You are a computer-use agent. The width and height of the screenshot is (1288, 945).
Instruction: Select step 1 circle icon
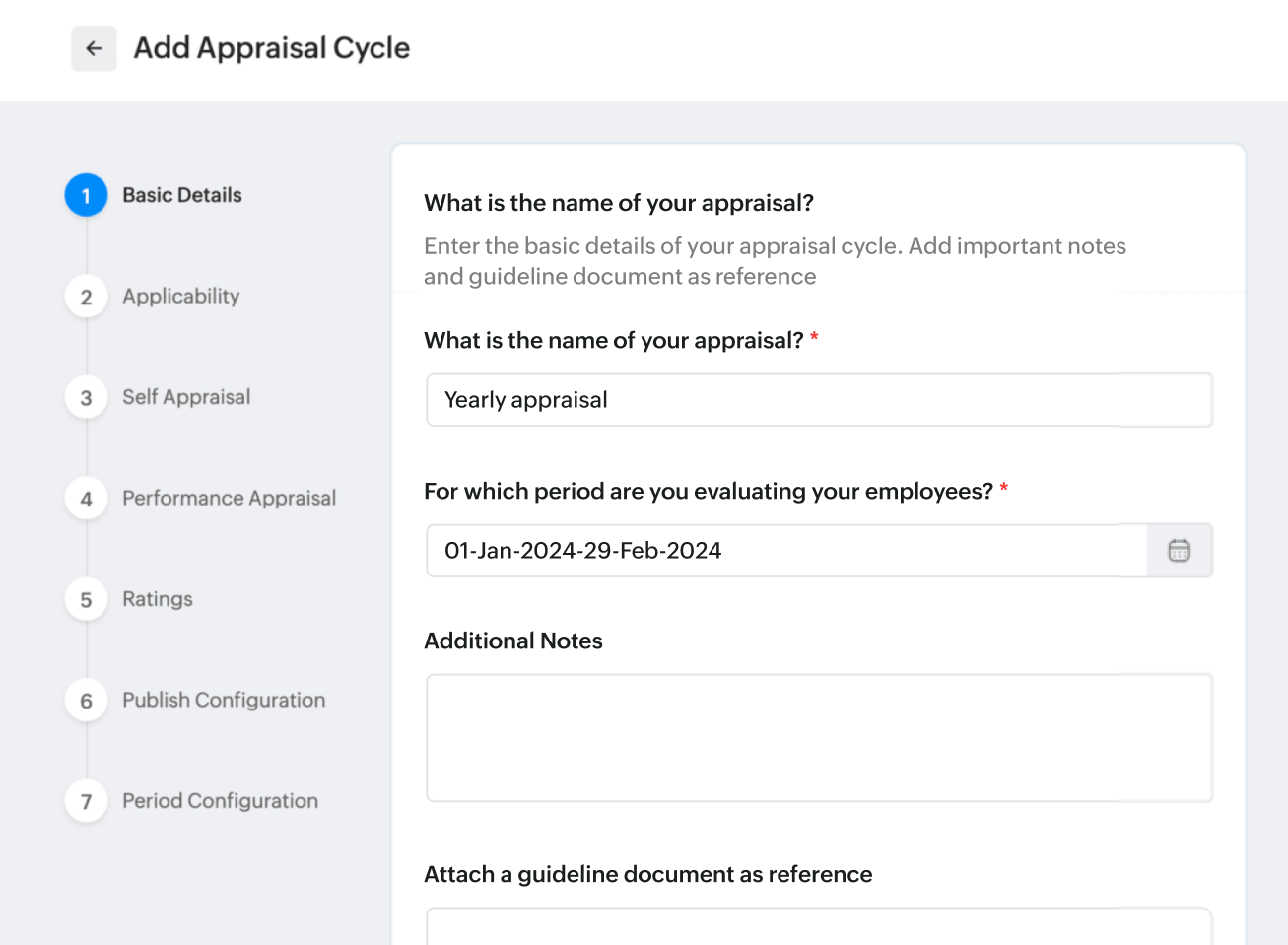(87, 196)
